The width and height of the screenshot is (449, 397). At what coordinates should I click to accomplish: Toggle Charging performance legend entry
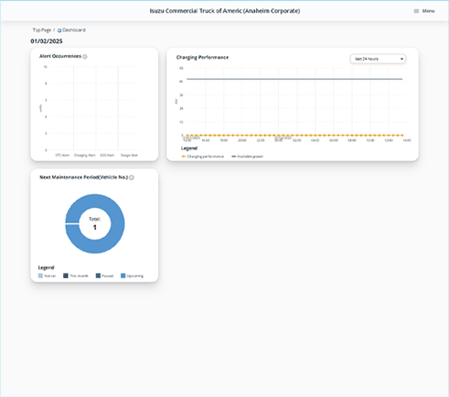click(x=202, y=156)
